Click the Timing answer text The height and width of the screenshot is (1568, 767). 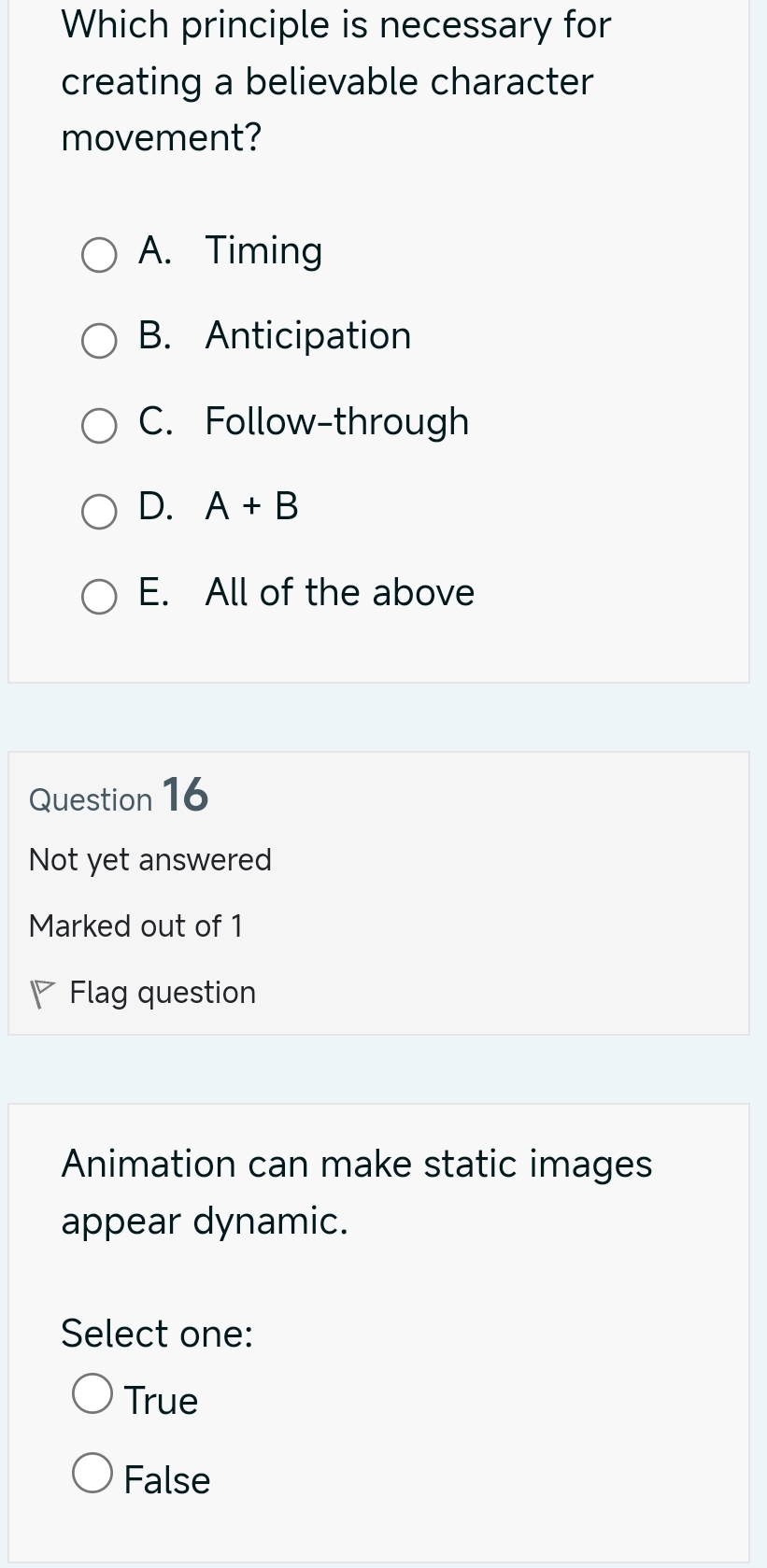[x=263, y=250]
